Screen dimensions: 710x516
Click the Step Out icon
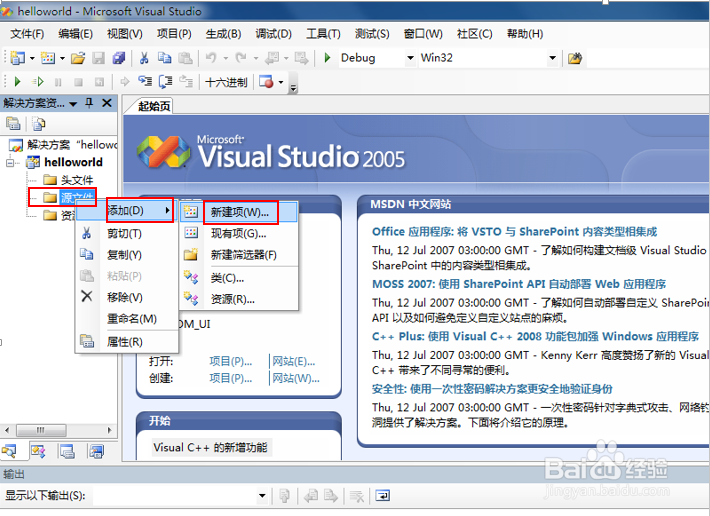[186, 82]
